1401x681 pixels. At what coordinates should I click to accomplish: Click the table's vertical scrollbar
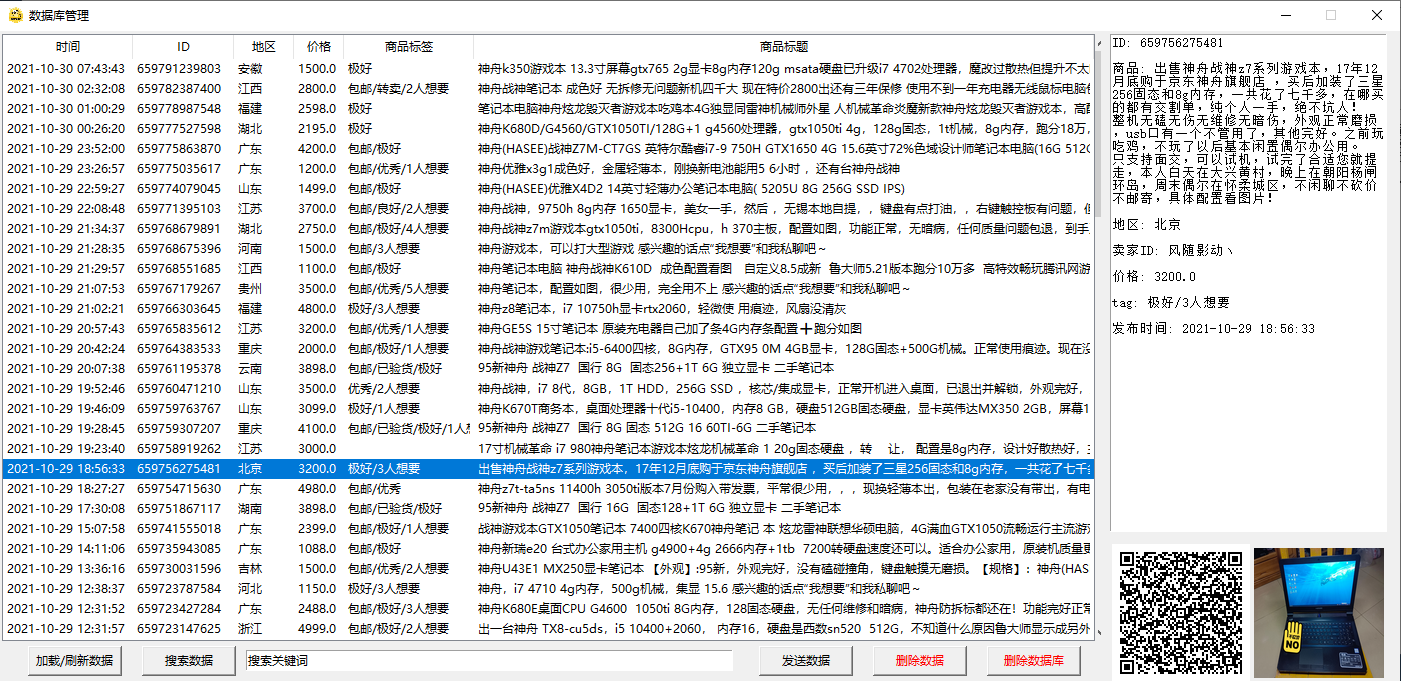(1100, 338)
